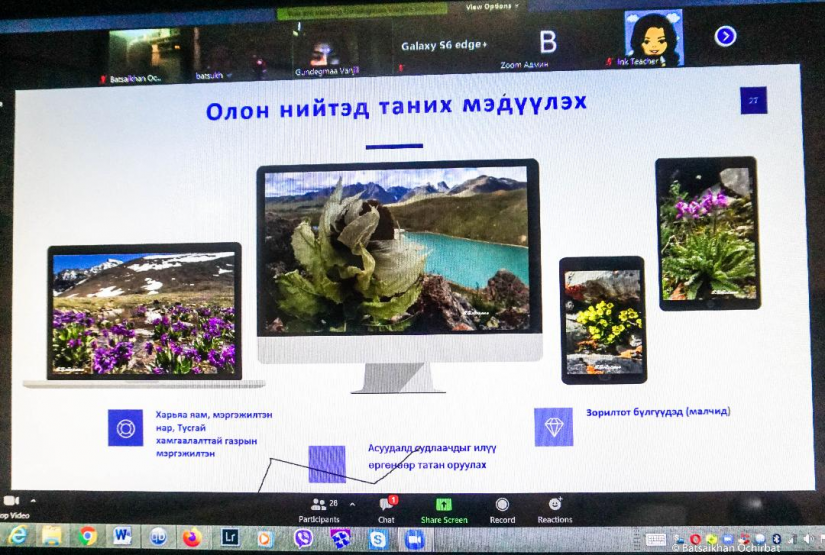825x555 pixels.
Task: Open the purple taskbar icon next to Viber
Action: [x=341, y=539]
